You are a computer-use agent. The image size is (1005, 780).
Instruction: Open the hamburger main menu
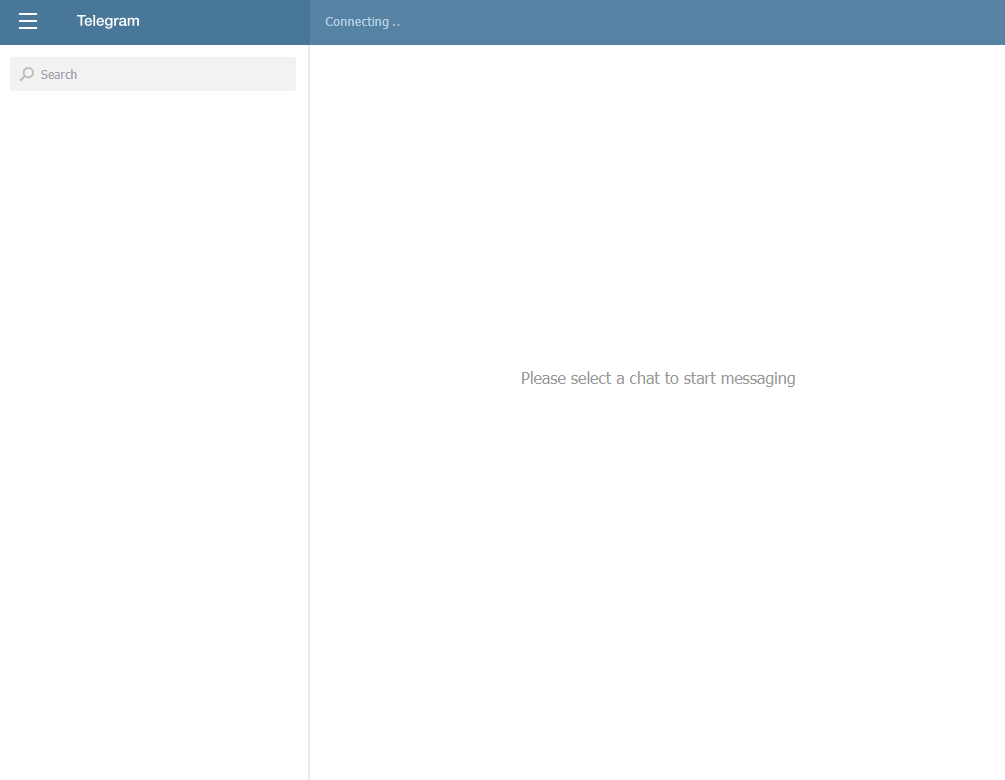(x=28, y=21)
